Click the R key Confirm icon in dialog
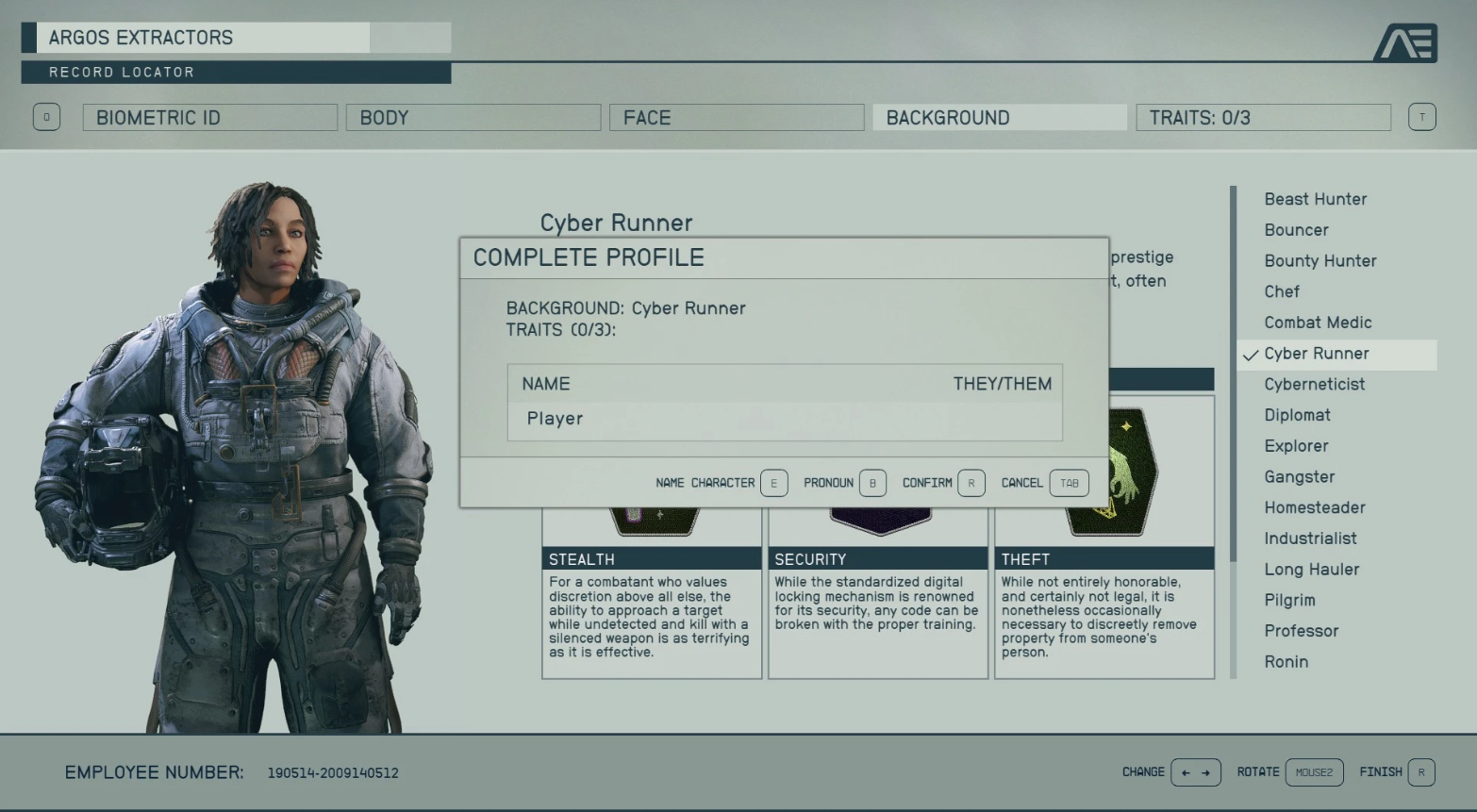1477x812 pixels. point(971,483)
